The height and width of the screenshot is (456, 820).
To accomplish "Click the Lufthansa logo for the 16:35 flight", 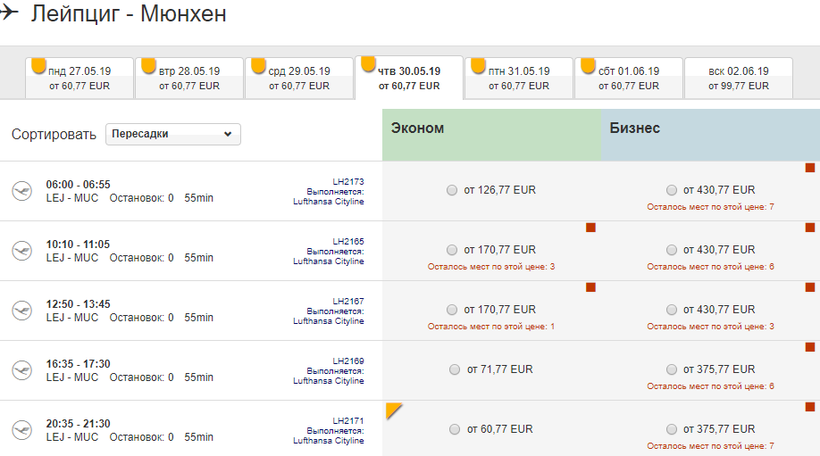I will pos(20,370).
